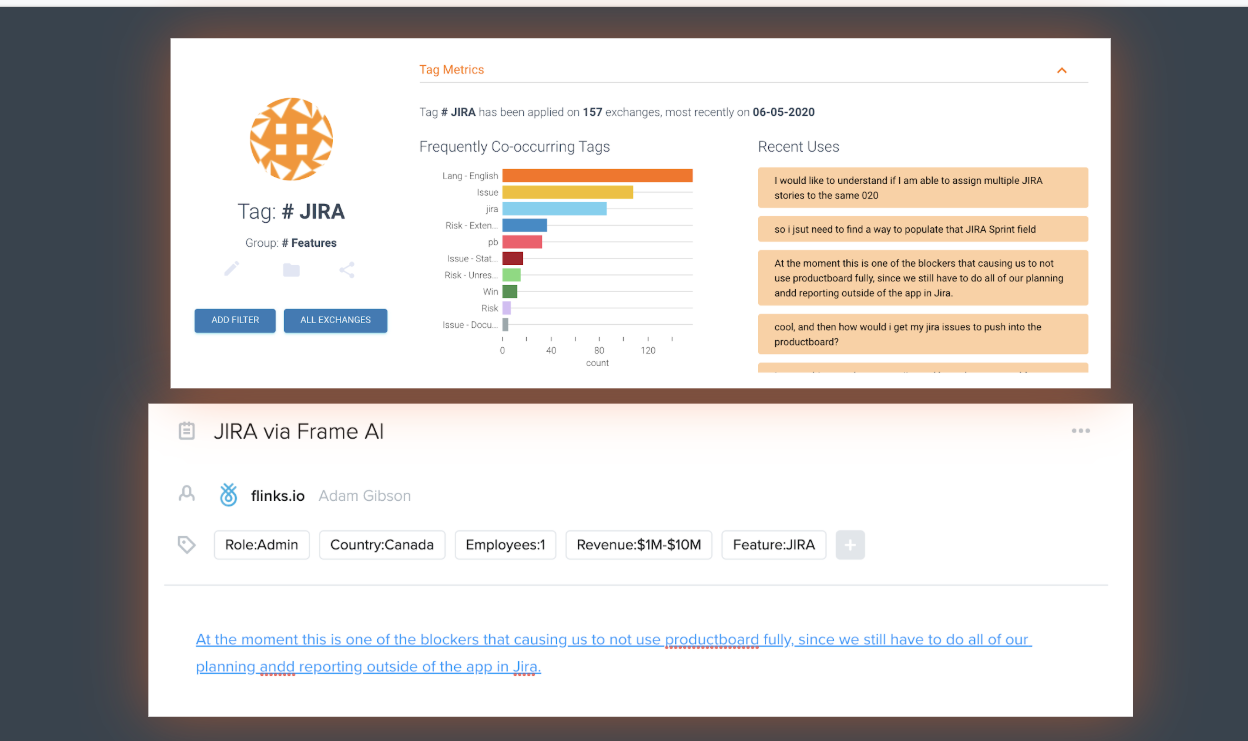The height and width of the screenshot is (741, 1248).
Task: Open the three-dot menu of the note
Action: tap(1080, 431)
